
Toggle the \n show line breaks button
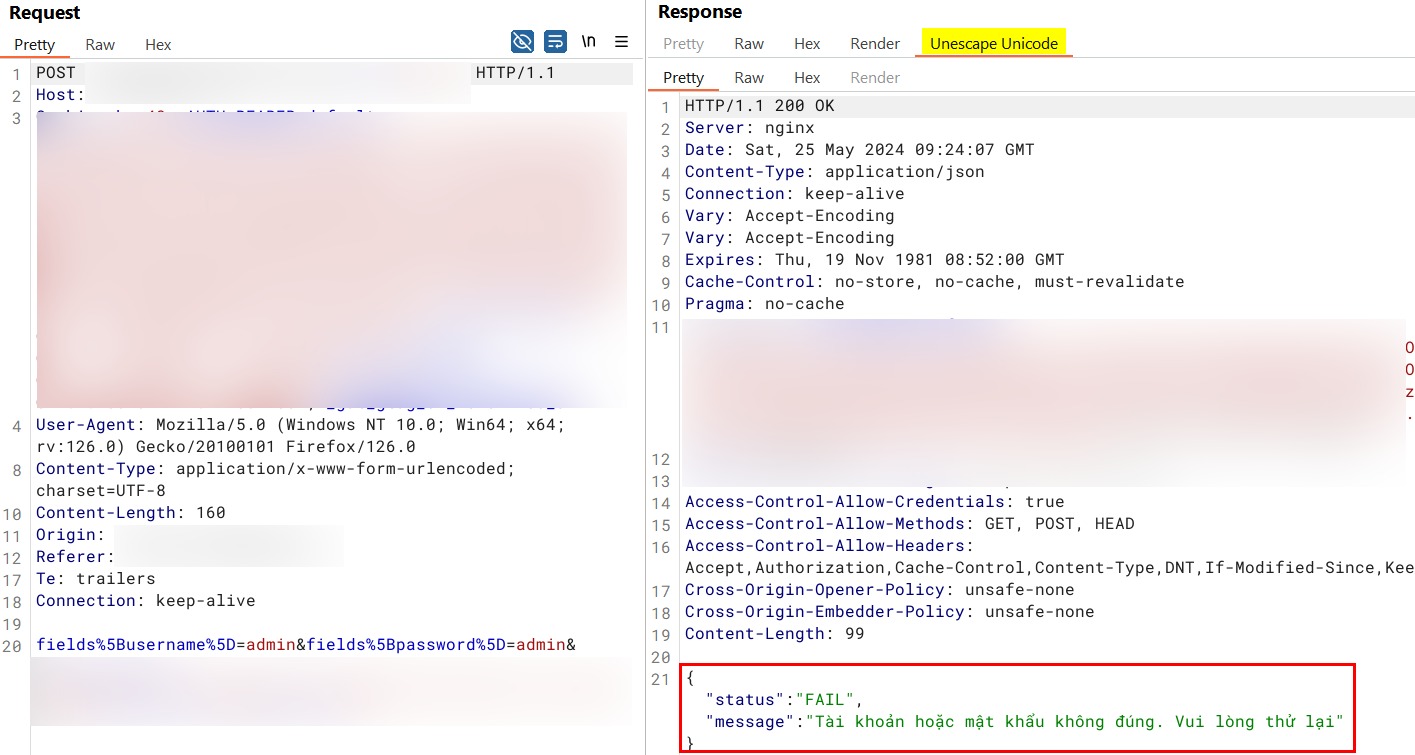[589, 41]
